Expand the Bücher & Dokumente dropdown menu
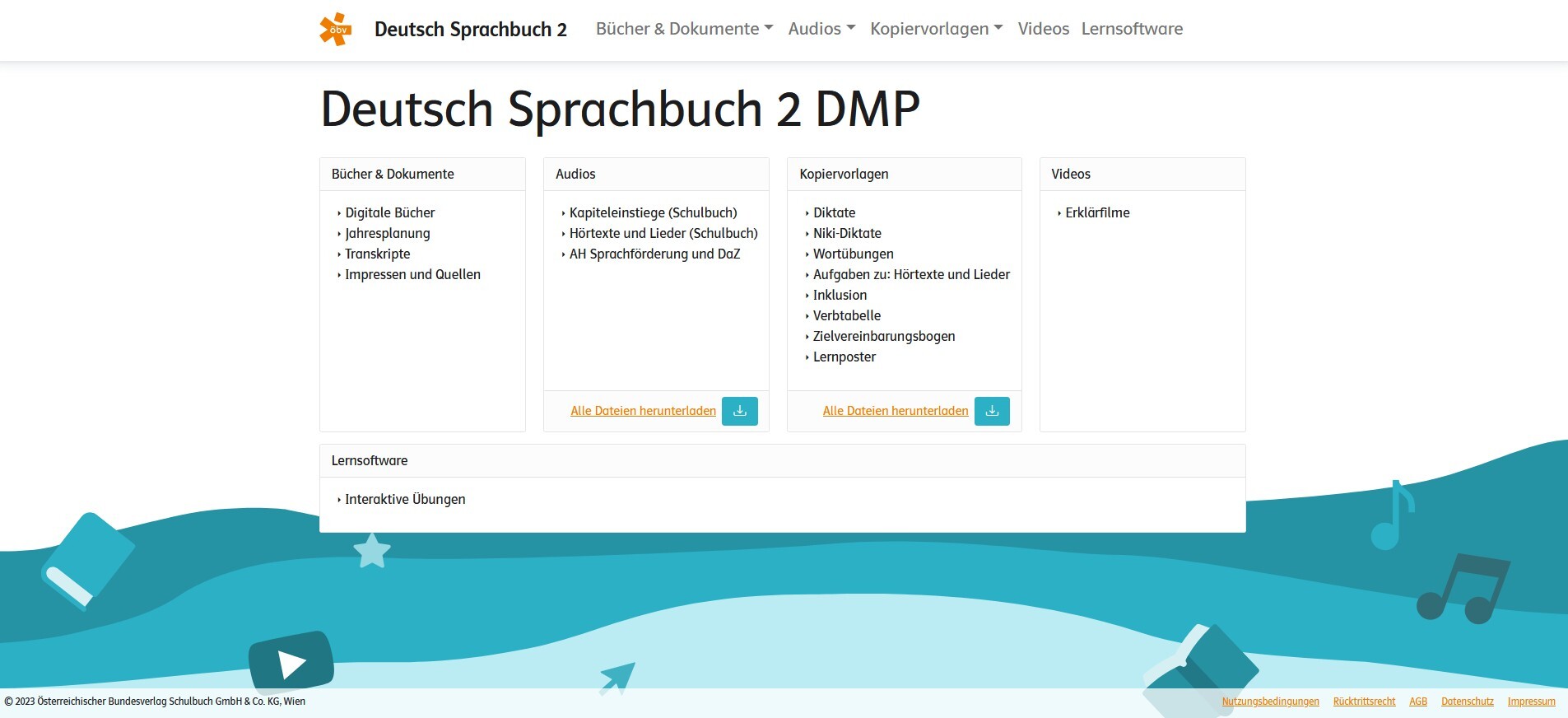 pyautogui.click(x=684, y=29)
